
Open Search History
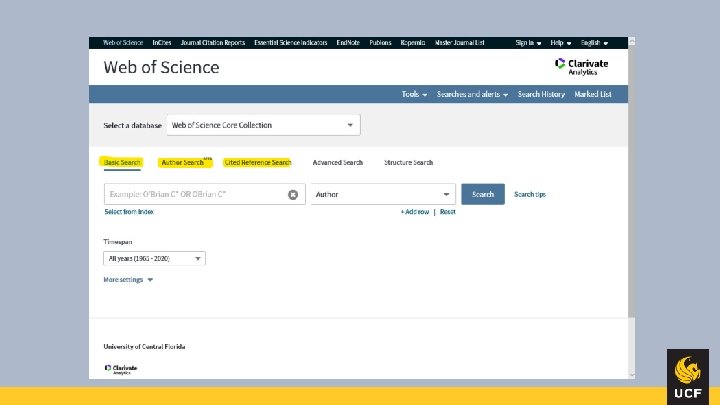tap(541, 94)
